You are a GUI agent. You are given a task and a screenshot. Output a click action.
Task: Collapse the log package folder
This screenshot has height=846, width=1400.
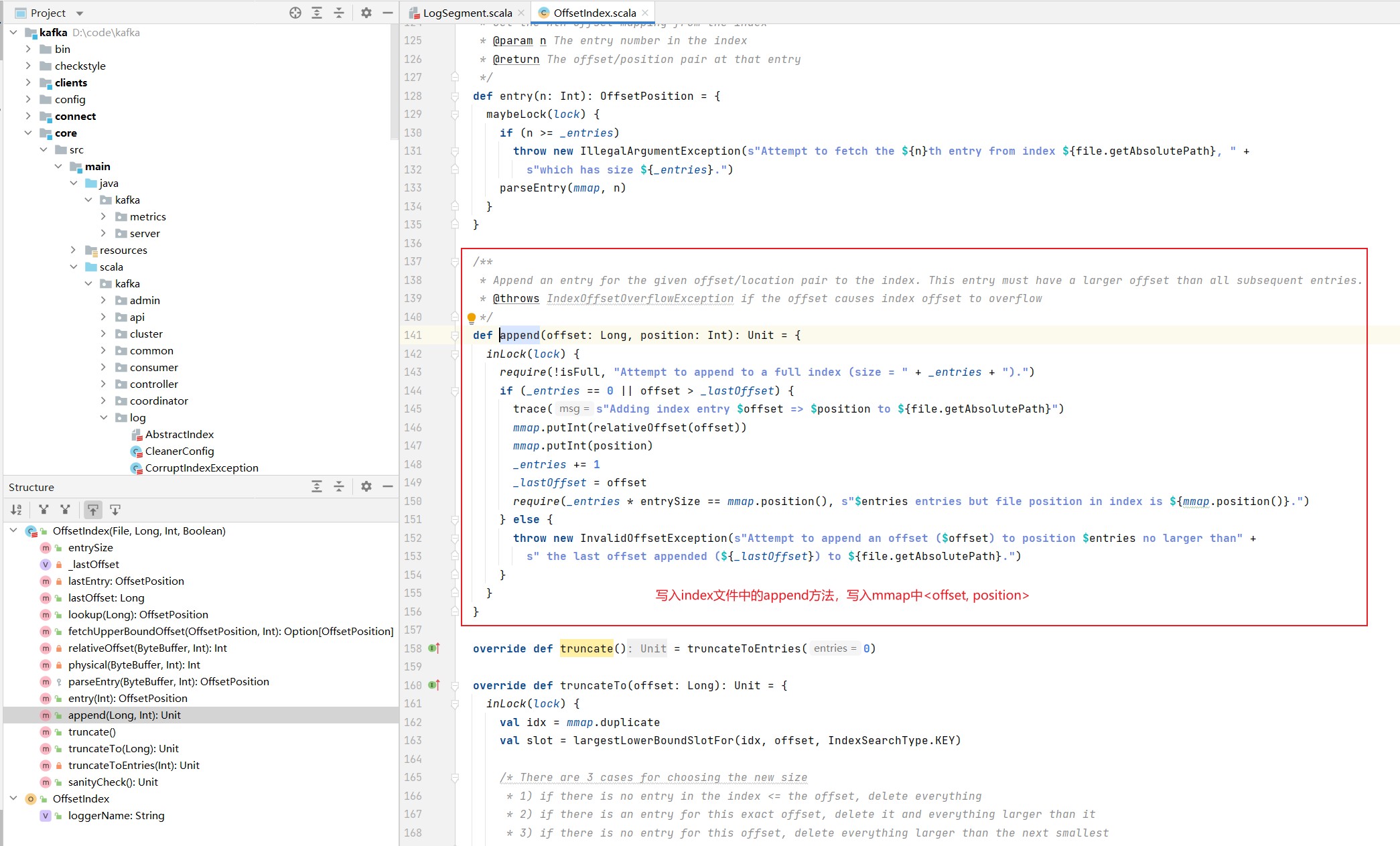pyautogui.click(x=104, y=417)
